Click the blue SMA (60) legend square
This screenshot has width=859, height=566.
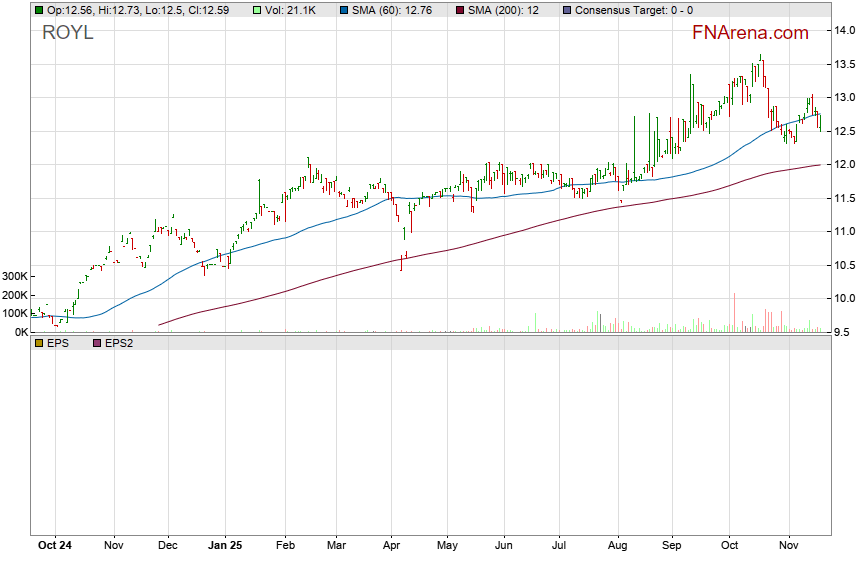343,10
